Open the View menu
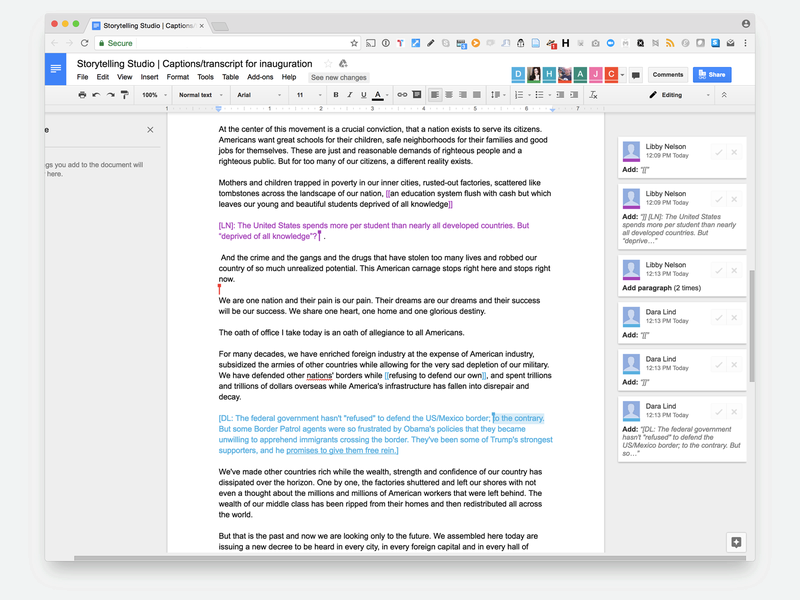The width and height of the screenshot is (800, 600). click(x=124, y=77)
